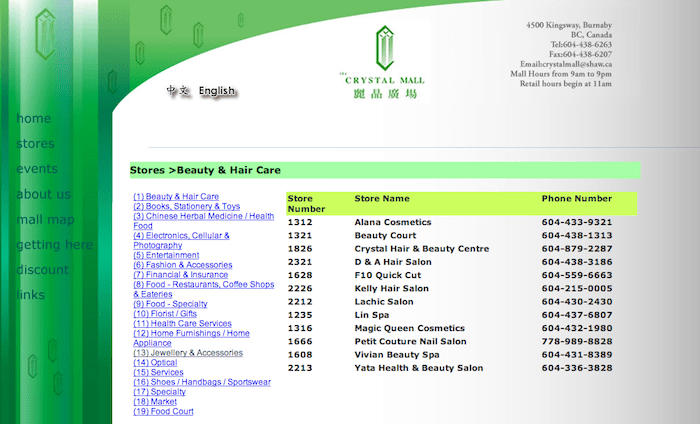700x424 pixels.
Task: Open the home page from sidebar
Action: tap(33, 119)
